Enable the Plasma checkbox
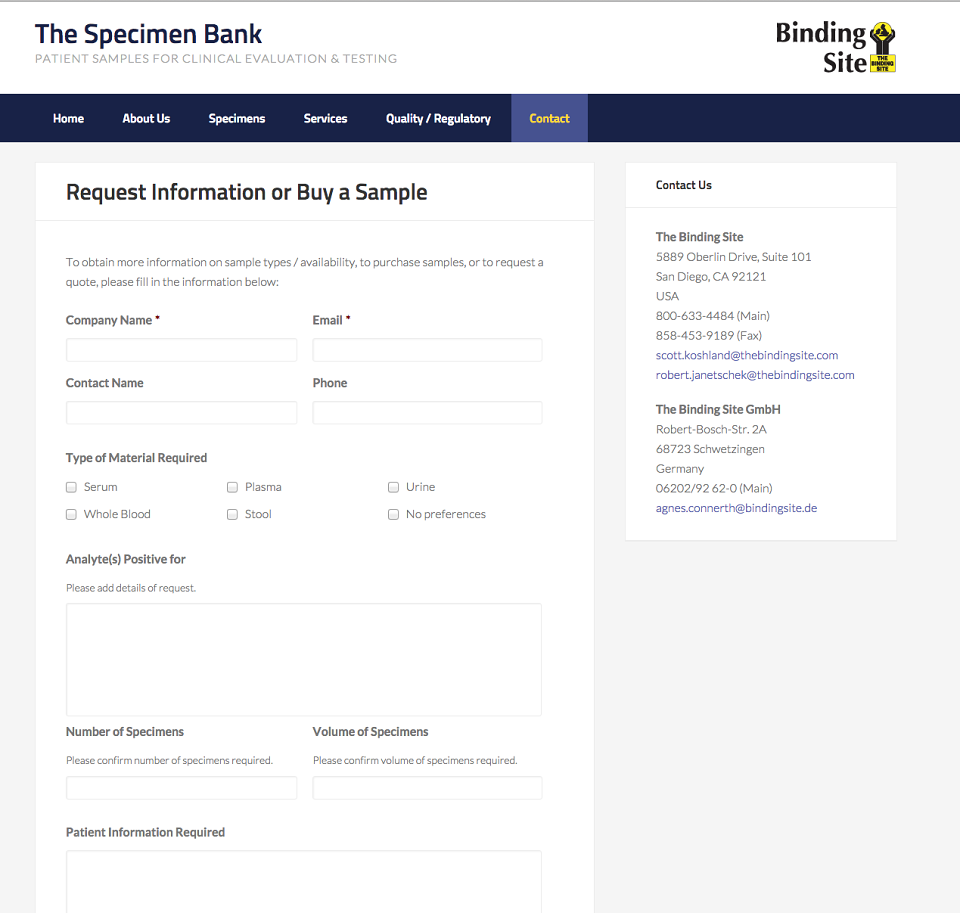The height and width of the screenshot is (913, 960). click(x=232, y=487)
